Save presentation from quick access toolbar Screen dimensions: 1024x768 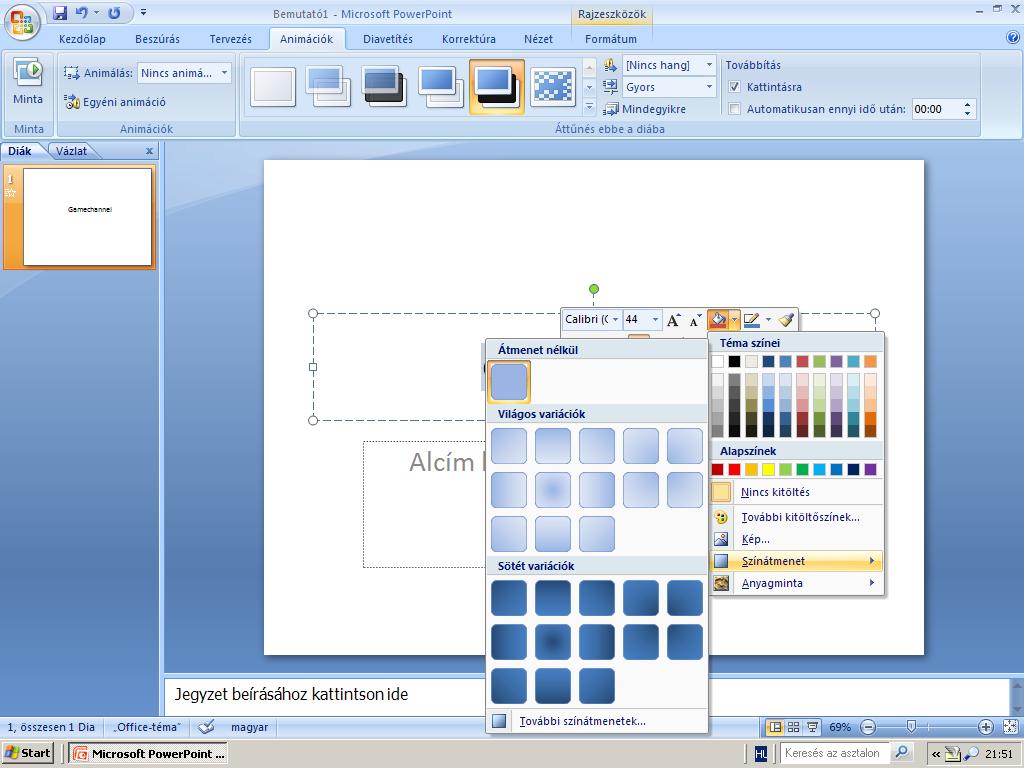pos(60,12)
